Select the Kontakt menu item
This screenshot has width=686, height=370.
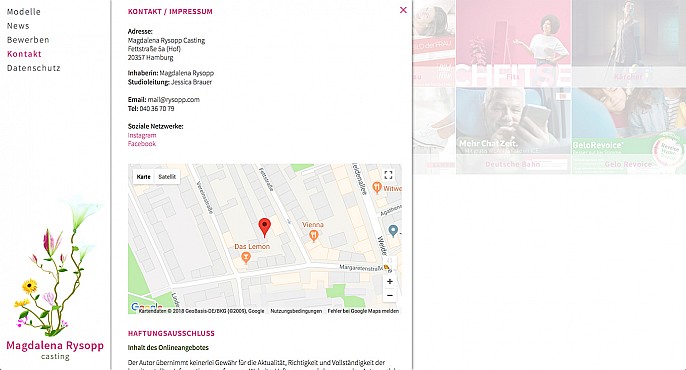(24, 54)
